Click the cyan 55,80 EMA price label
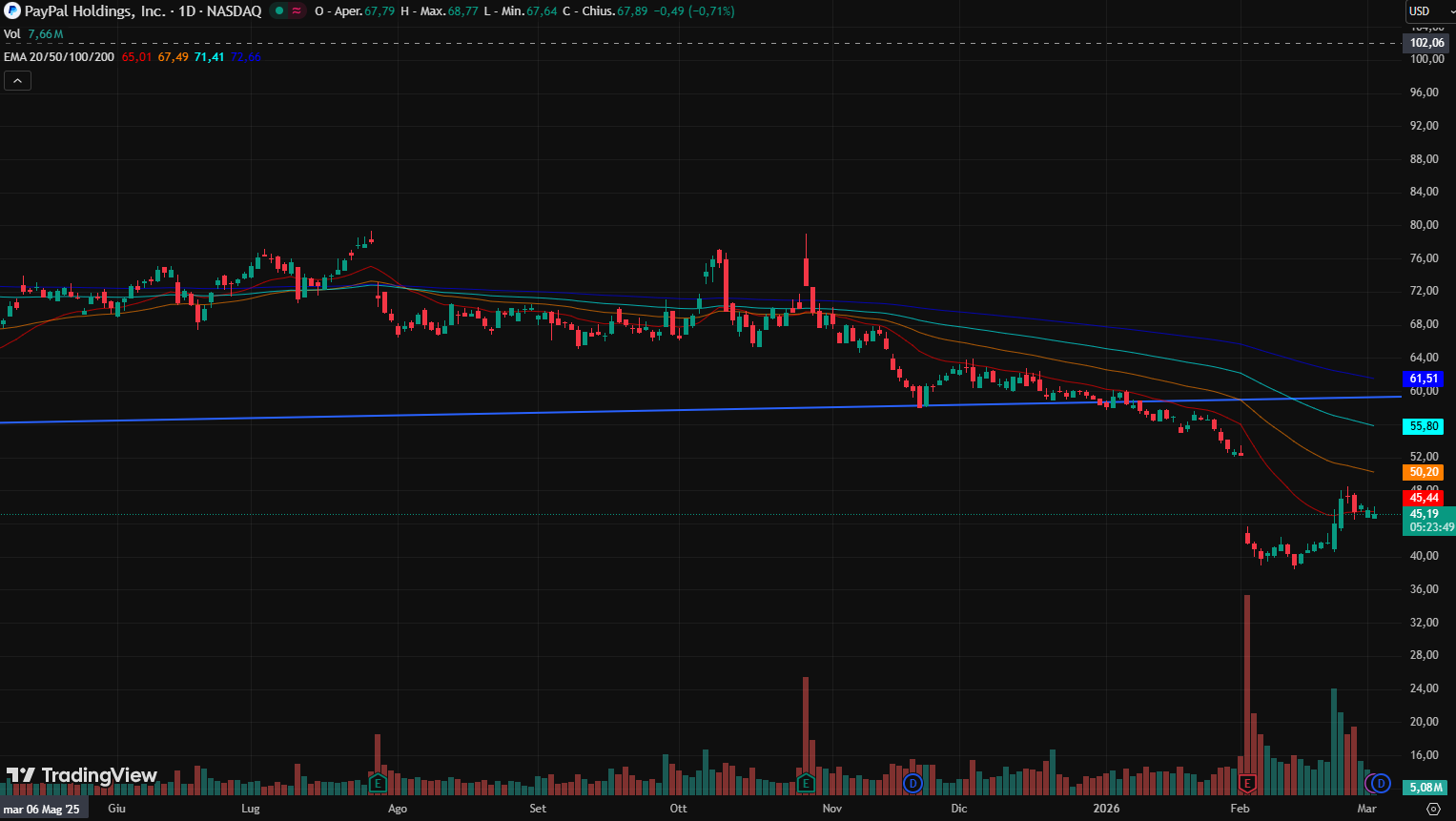Screen dimensions: 1456x821 coord(1424,427)
